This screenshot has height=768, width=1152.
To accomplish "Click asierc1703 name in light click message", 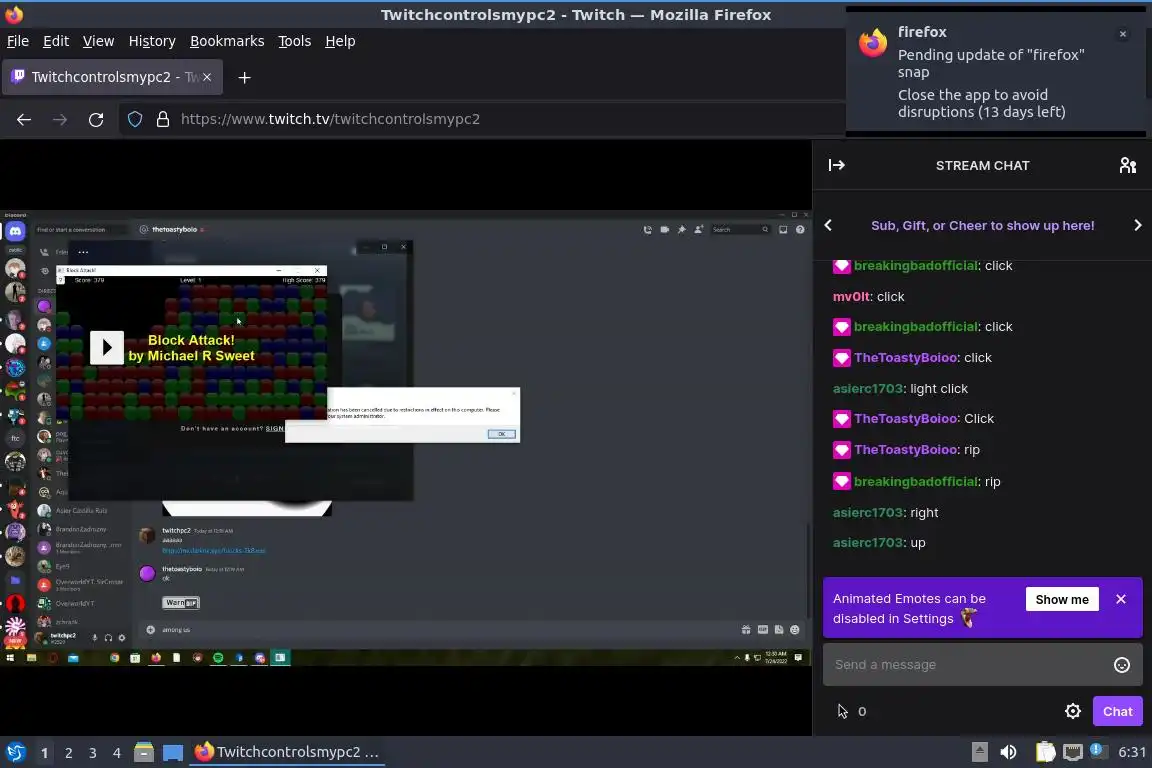I will [868, 389].
